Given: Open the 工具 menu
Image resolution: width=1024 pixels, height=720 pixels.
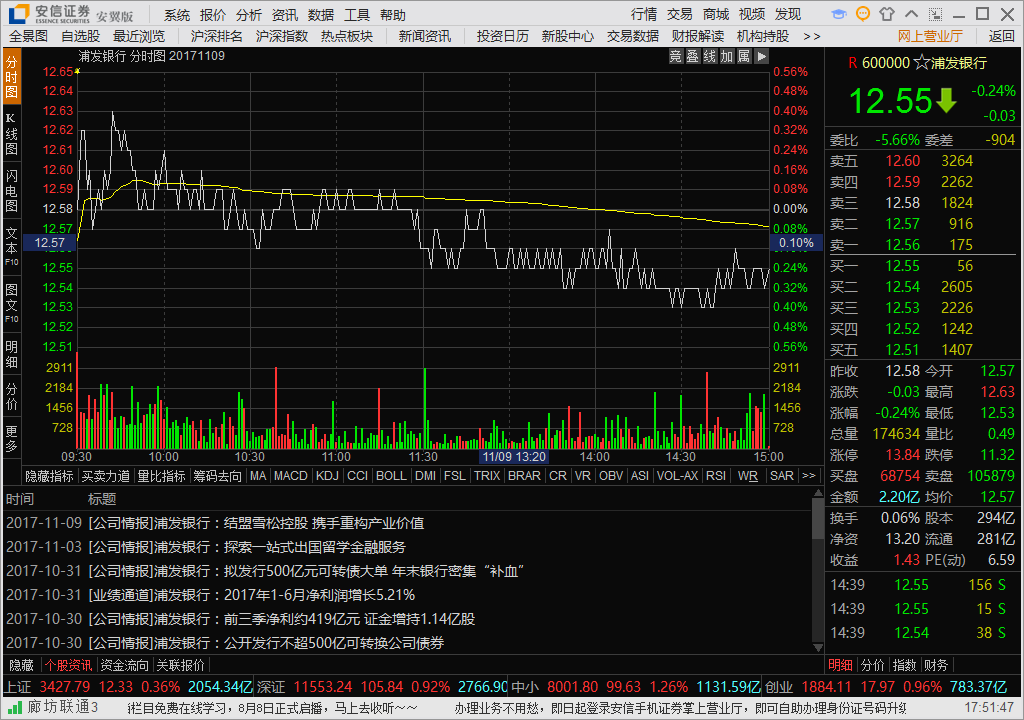Looking at the screenshot, I should [x=357, y=15].
